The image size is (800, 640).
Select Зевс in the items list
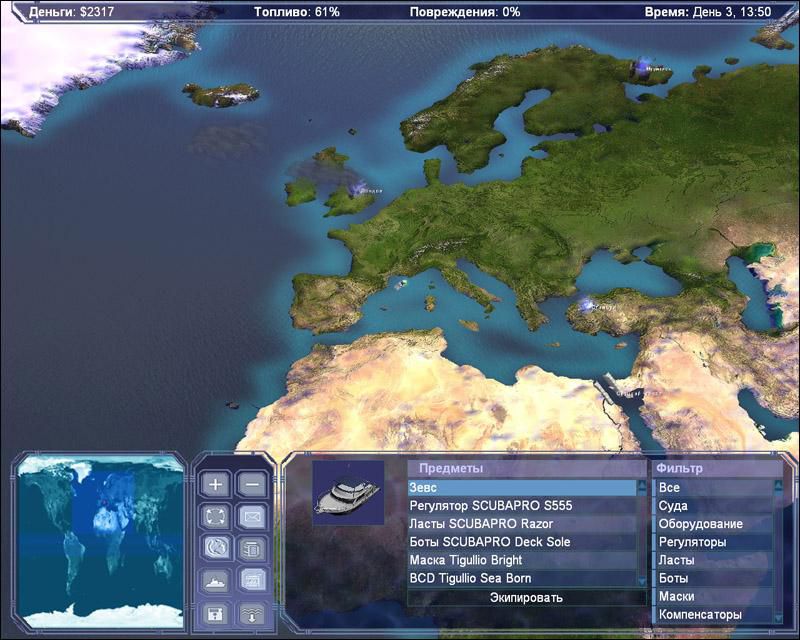pos(521,488)
